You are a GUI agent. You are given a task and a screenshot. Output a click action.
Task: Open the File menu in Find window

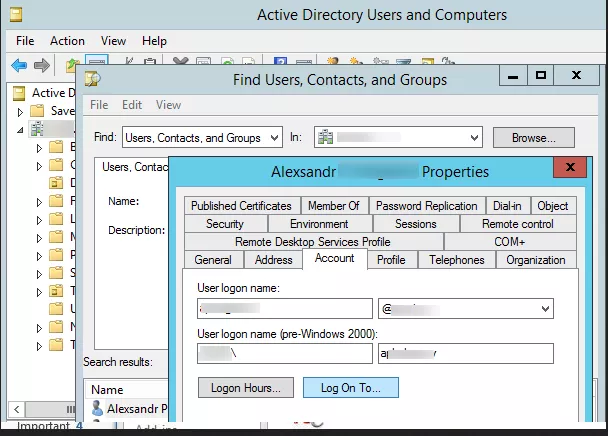99,105
